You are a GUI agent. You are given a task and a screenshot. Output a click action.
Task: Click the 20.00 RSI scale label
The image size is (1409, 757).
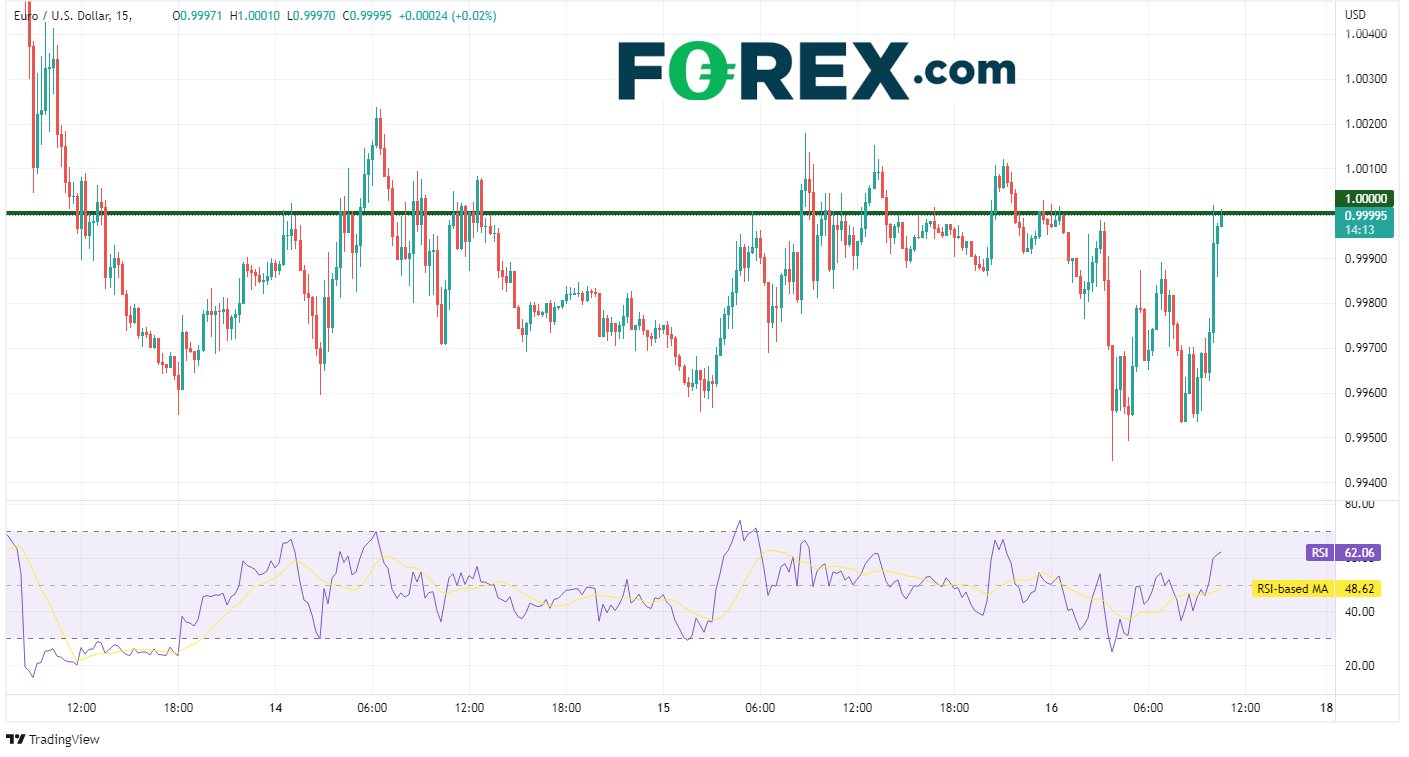tap(1359, 666)
